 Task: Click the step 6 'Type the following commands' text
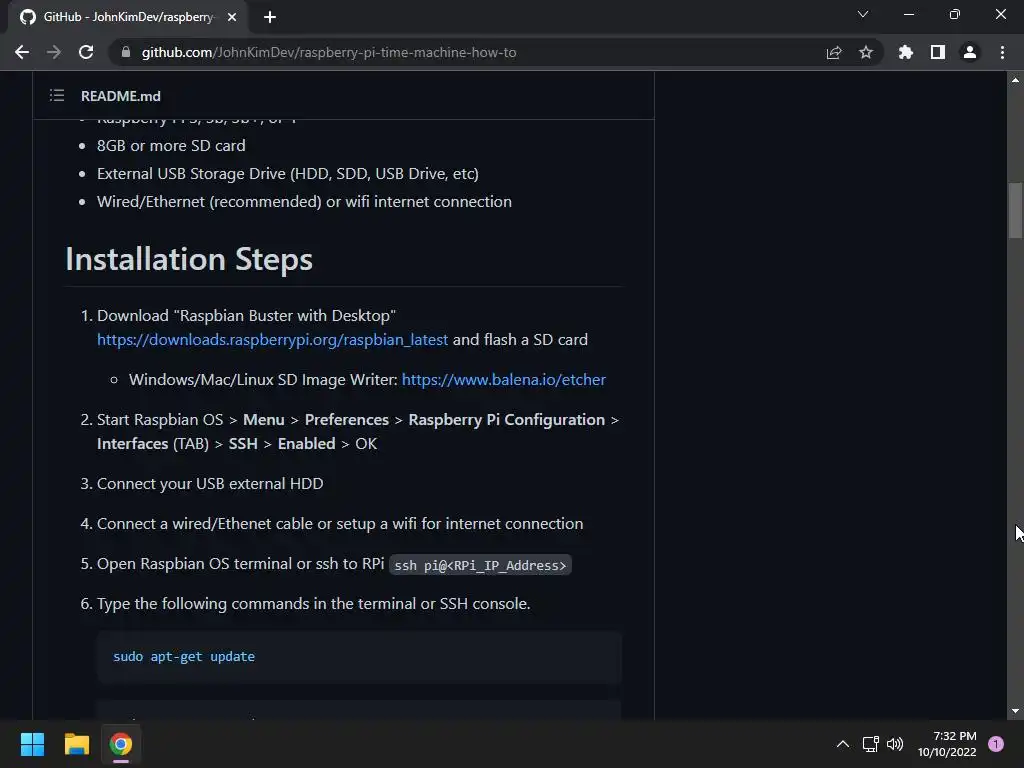(313, 603)
